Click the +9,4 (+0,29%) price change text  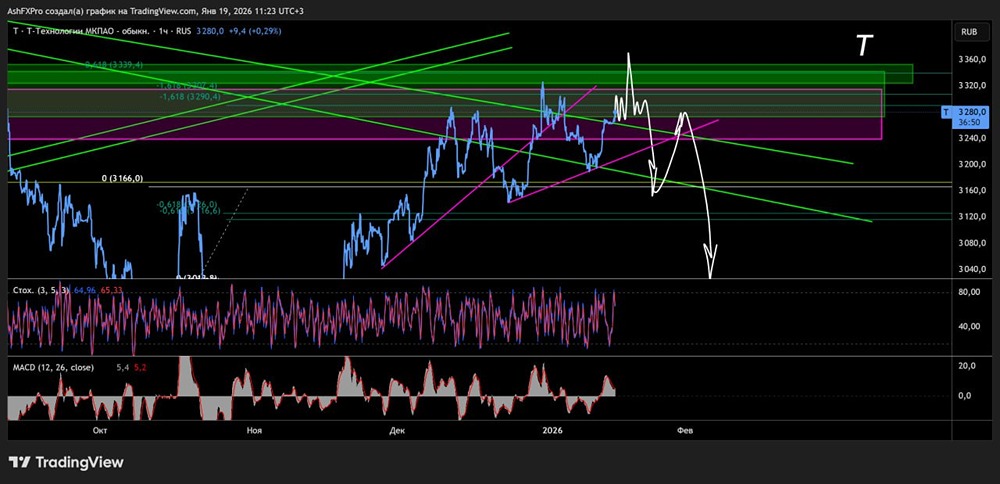pos(253,31)
